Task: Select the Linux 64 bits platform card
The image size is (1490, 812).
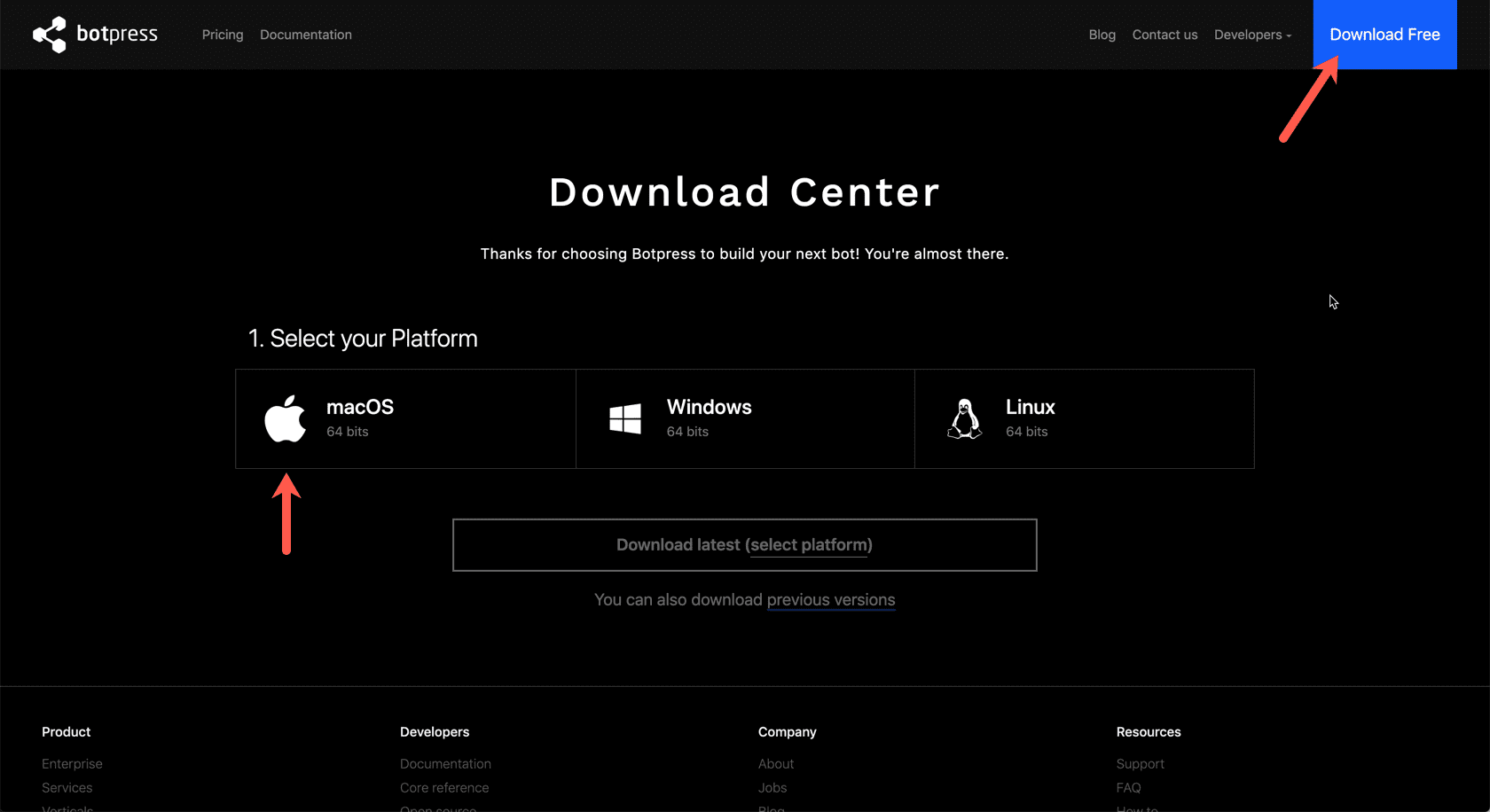Action: tap(1085, 418)
